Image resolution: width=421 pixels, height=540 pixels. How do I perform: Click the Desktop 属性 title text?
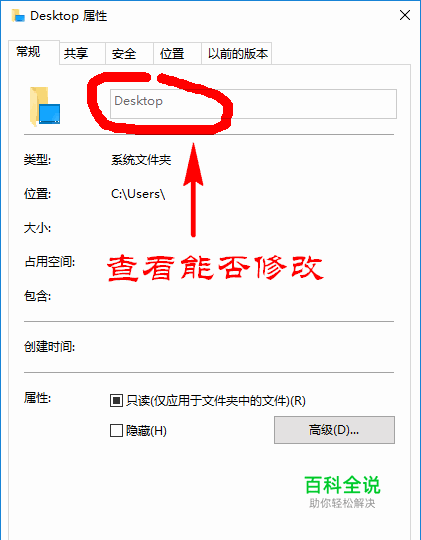[69, 16]
